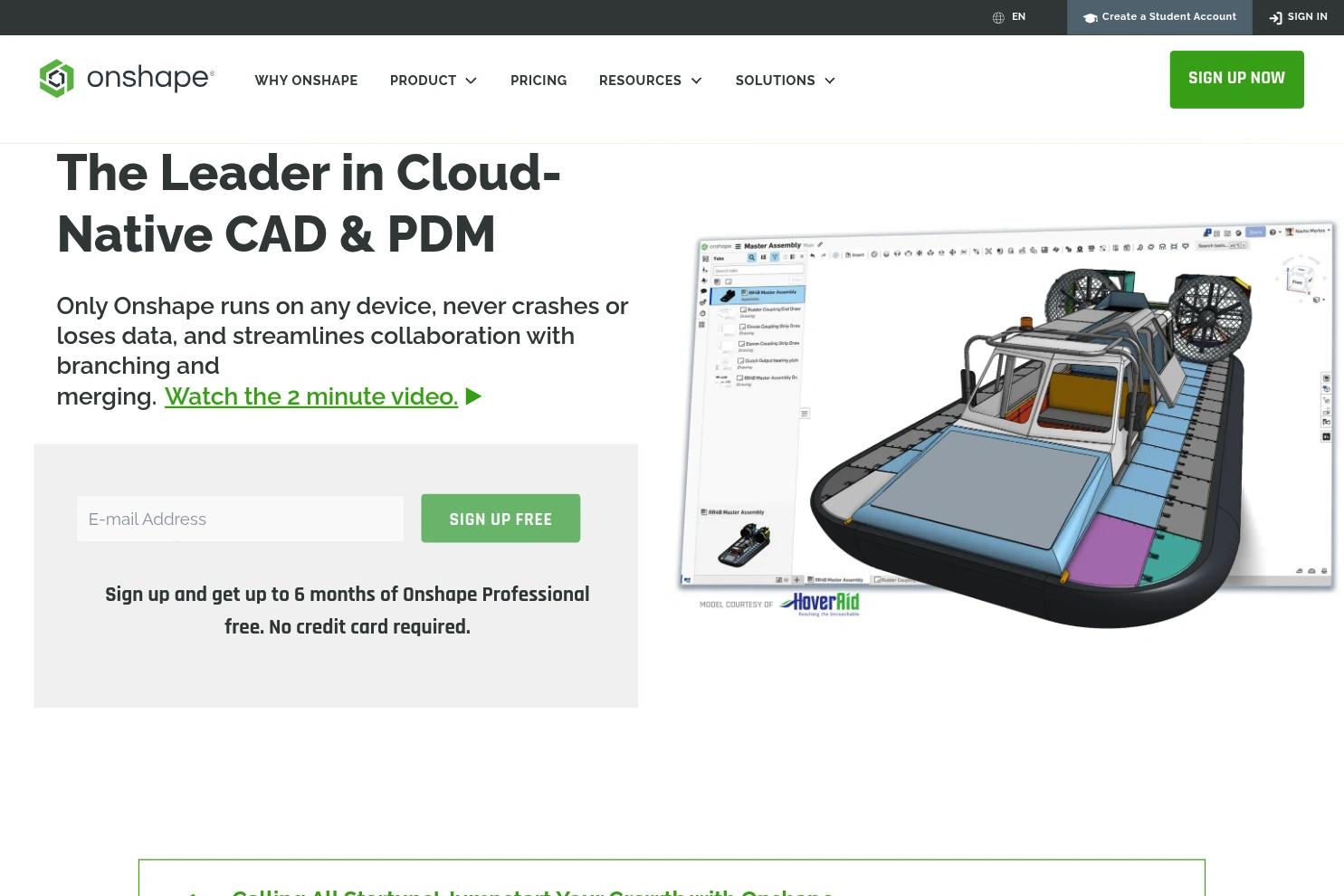Expand the SOLUTIONS dropdown menu
This screenshot has height=896, width=1344.
786,81
